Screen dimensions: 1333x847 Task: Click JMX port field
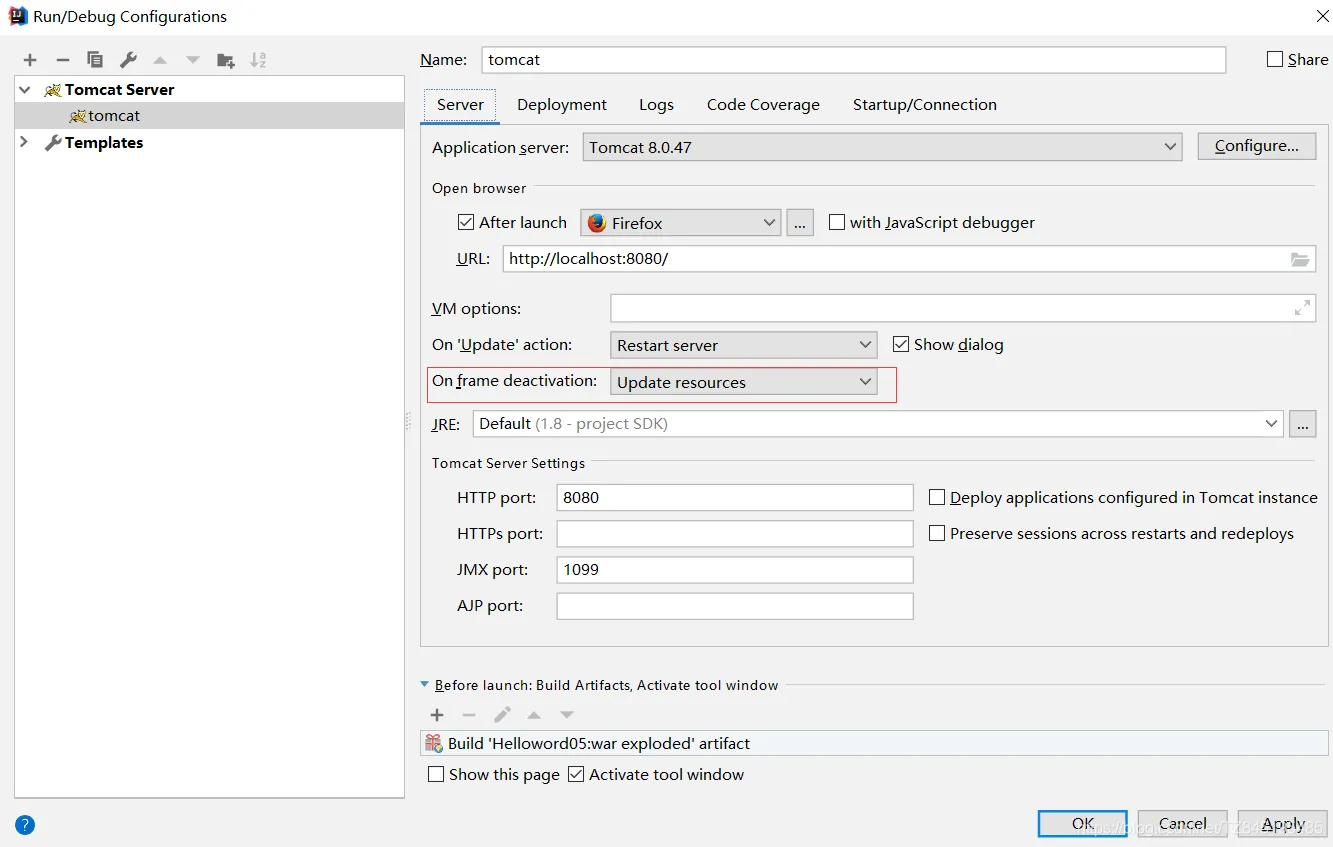tap(735, 570)
